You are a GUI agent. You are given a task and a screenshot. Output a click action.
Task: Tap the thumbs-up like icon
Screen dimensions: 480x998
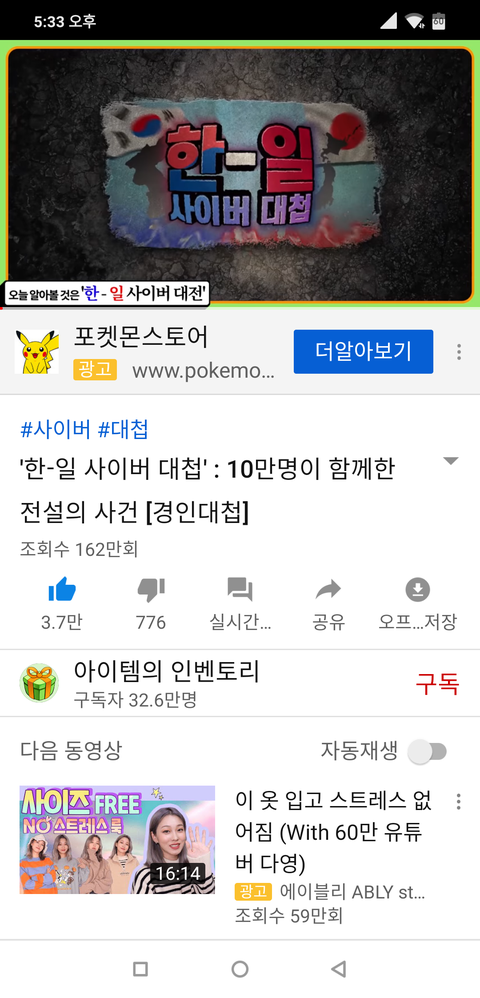click(x=62, y=590)
